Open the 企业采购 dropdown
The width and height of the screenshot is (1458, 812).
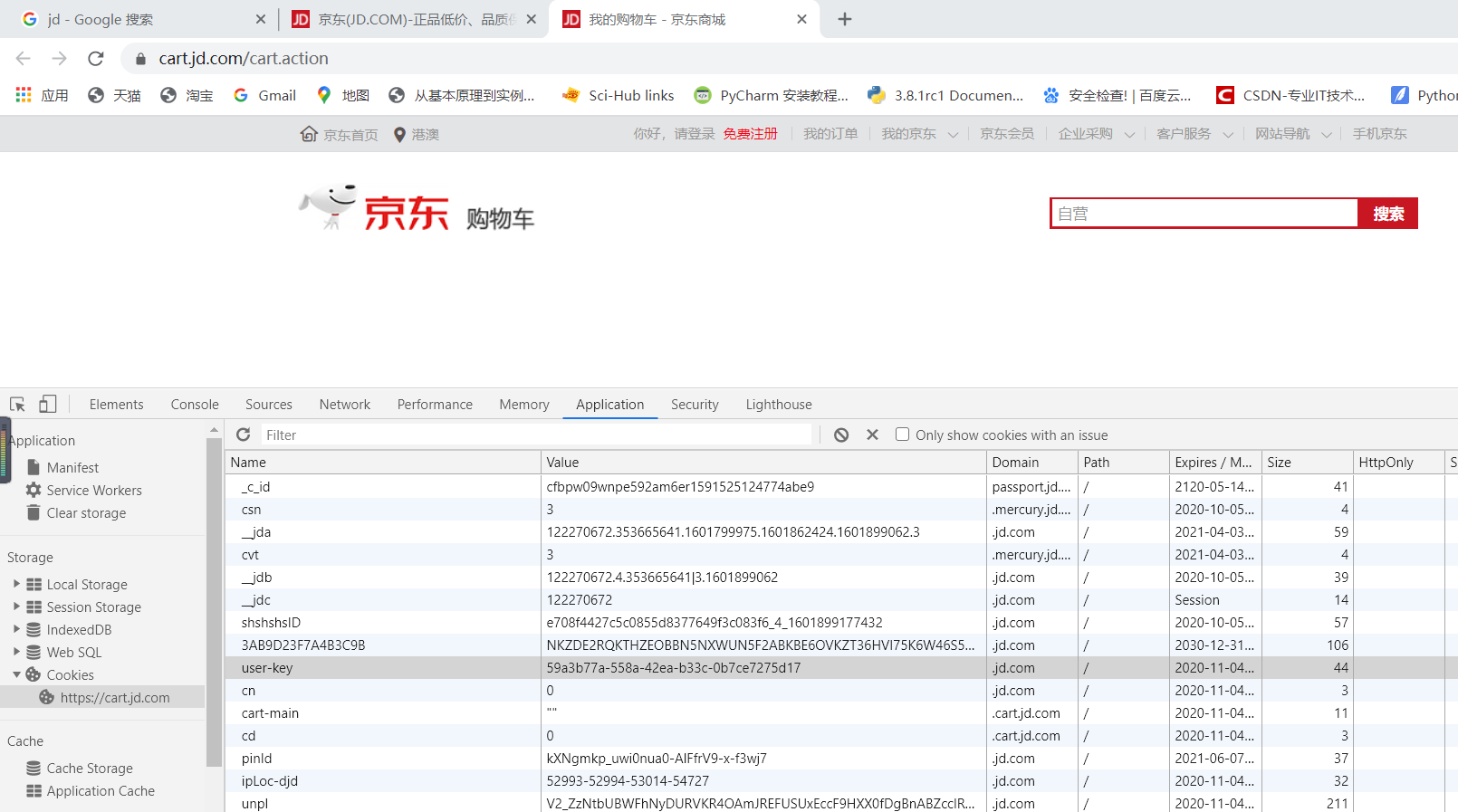[x=1096, y=134]
